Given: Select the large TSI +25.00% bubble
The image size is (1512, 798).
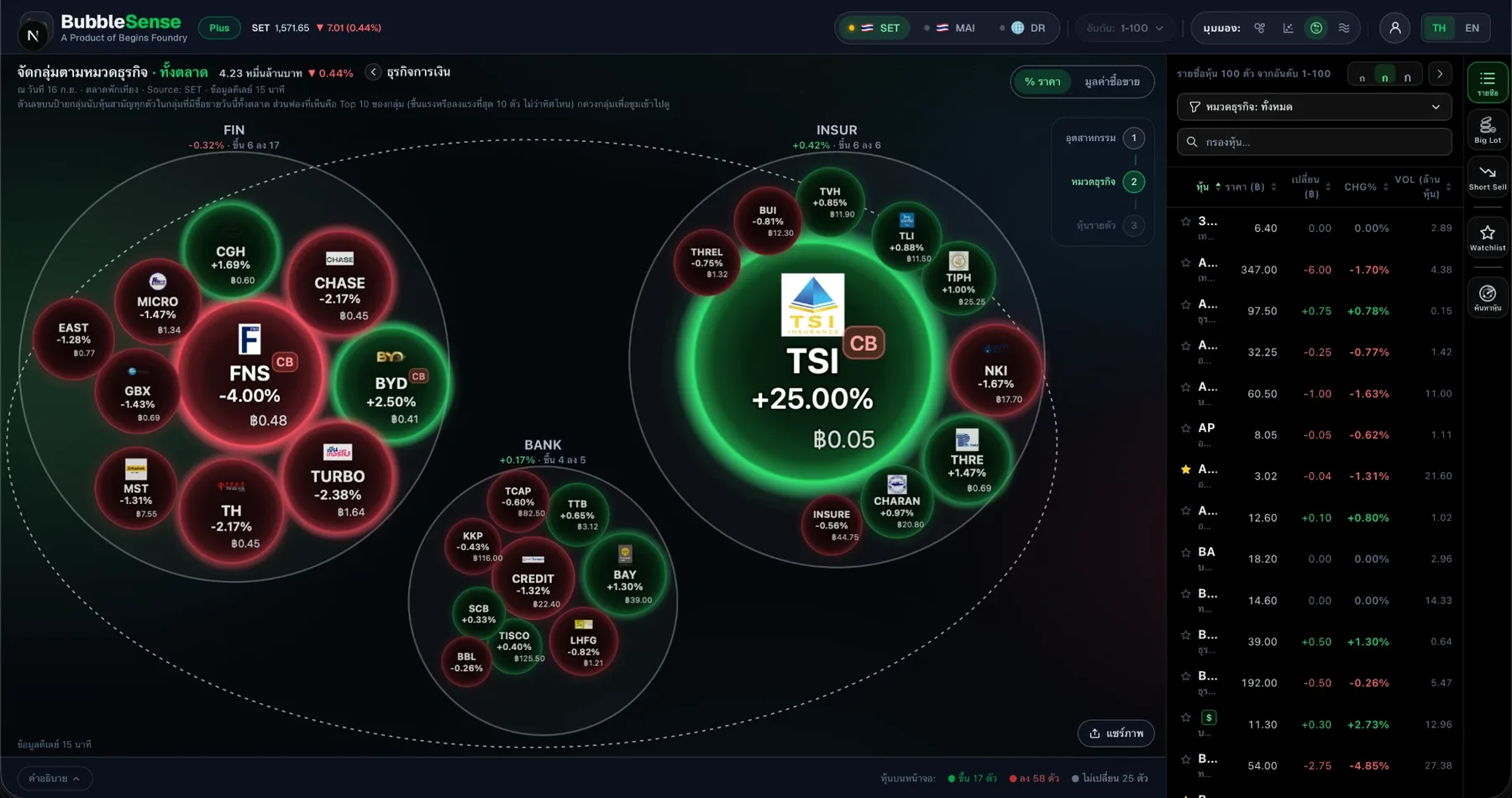Looking at the screenshot, I should pos(812,364).
